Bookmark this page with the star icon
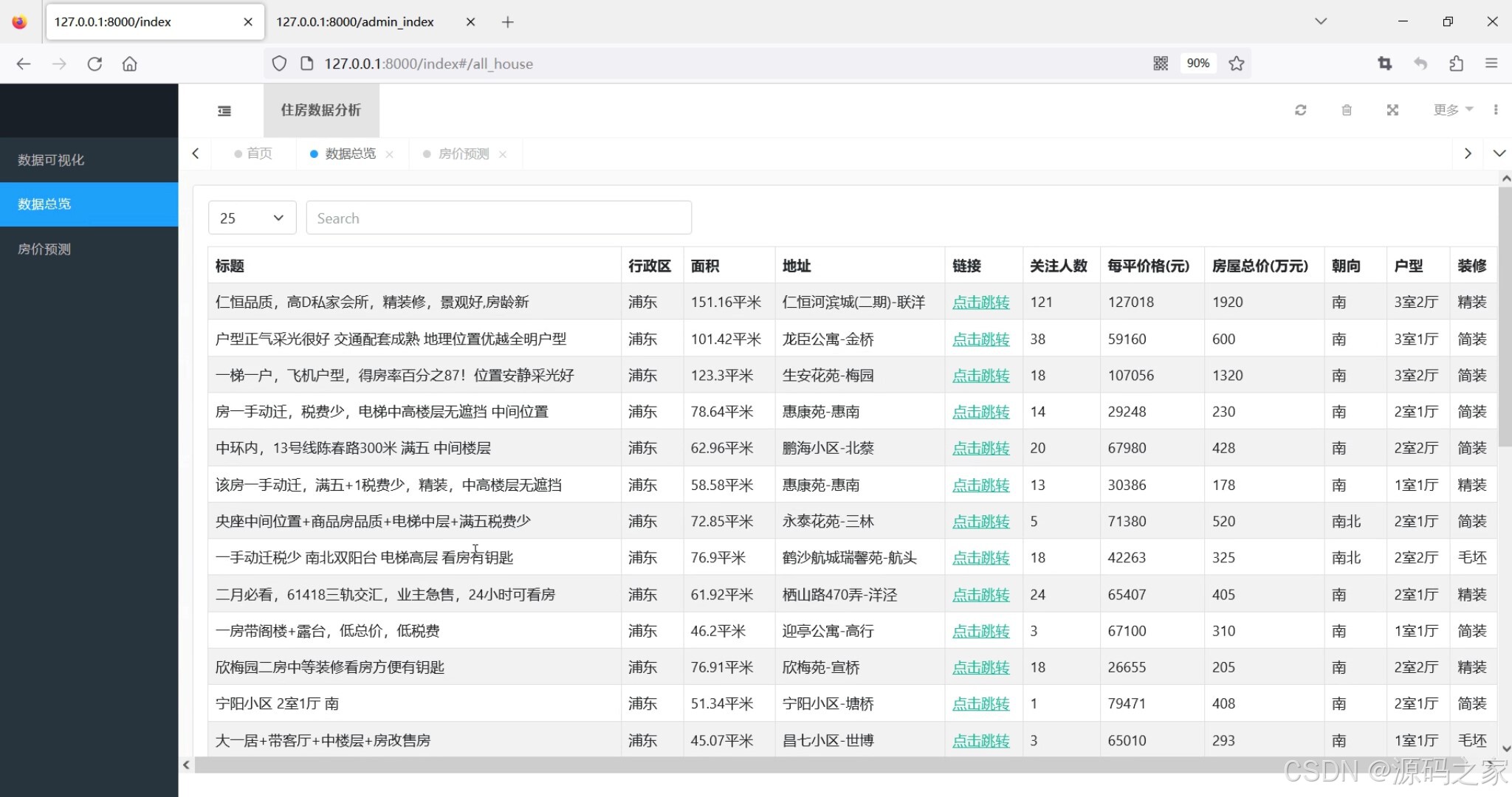 (1237, 63)
